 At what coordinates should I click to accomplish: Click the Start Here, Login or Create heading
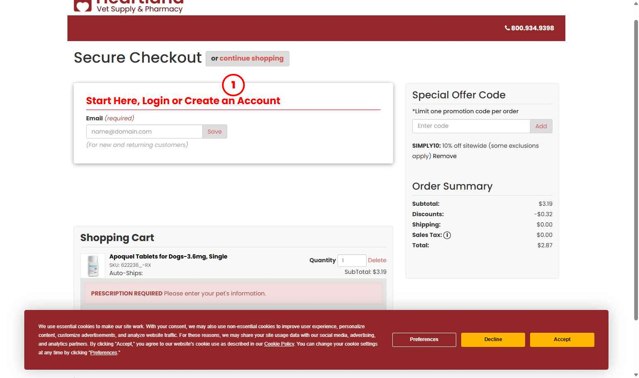click(183, 101)
